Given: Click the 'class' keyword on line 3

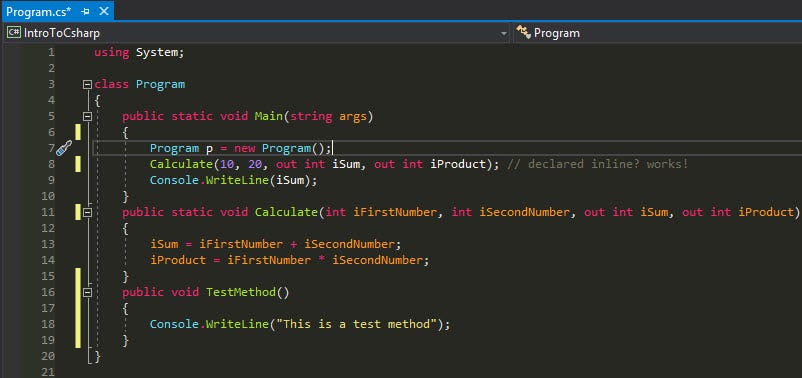Looking at the screenshot, I should (112, 84).
